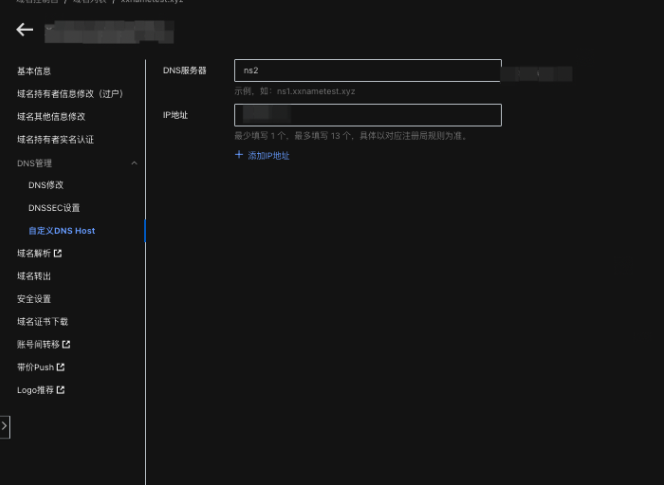
Task: Collapse the DNS管理 menu chevron
Action: 134,163
